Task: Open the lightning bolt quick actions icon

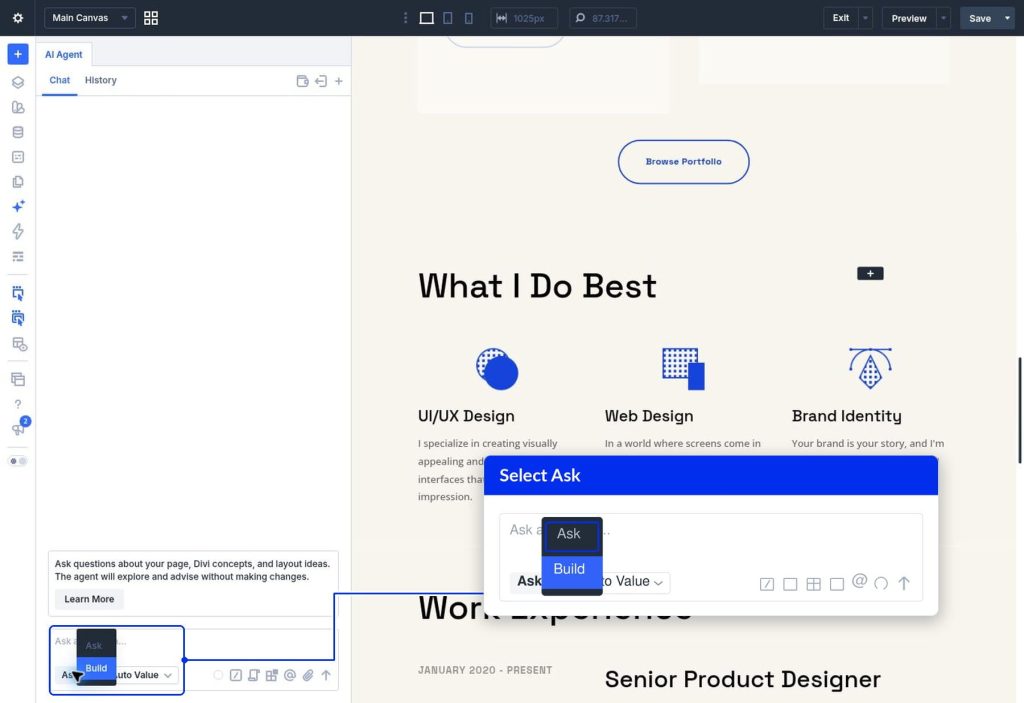Action: point(18,231)
